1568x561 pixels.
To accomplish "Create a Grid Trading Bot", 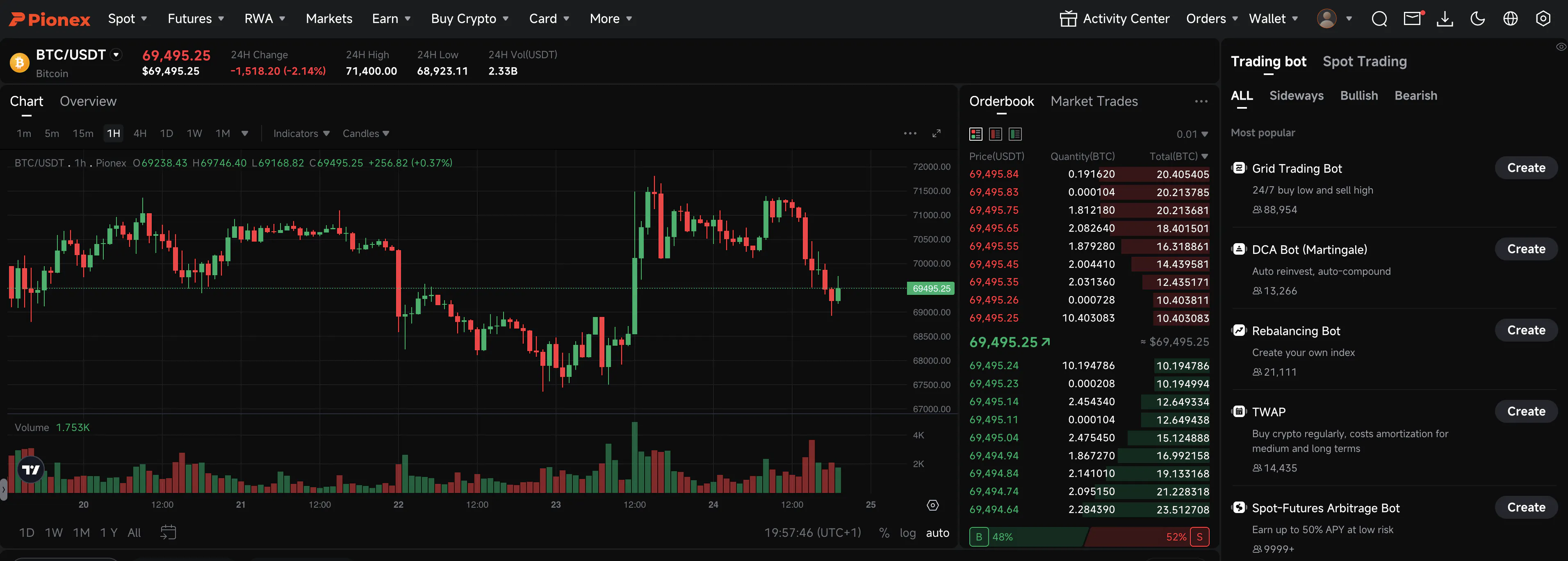I will pos(1526,168).
